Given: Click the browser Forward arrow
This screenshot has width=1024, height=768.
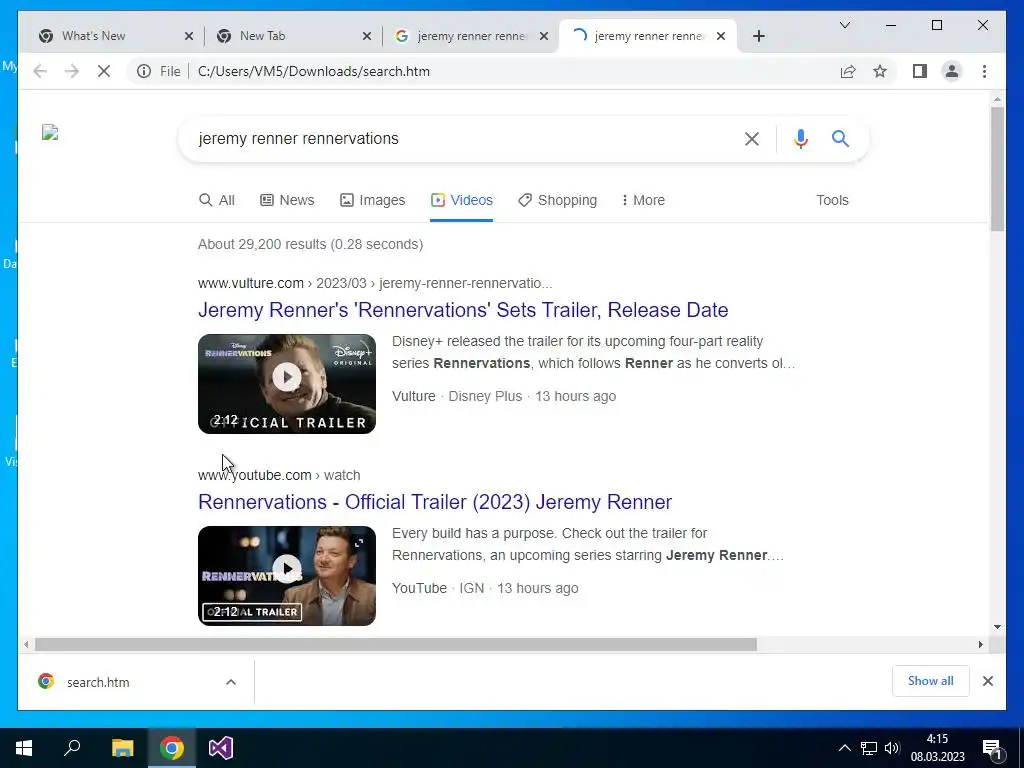Looking at the screenshot, I should click(72, 71).
